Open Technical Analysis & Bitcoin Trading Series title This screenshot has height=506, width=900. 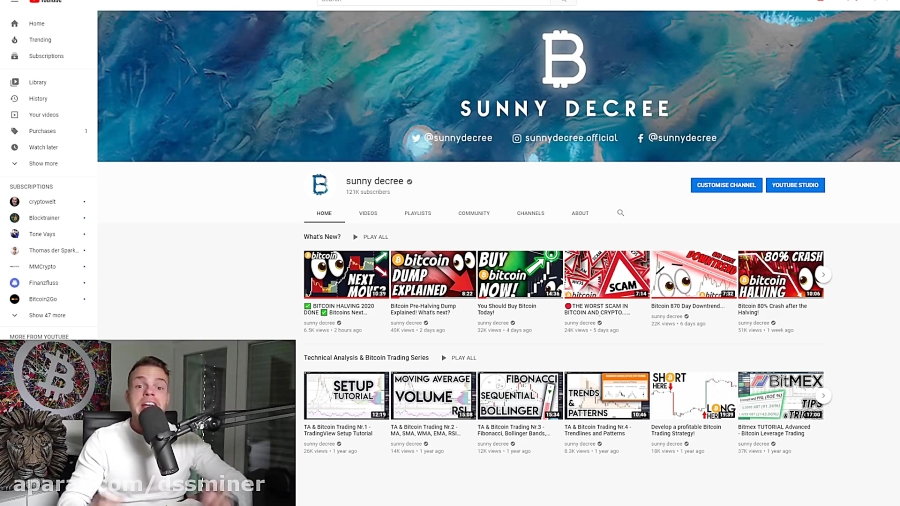point(366,358)
